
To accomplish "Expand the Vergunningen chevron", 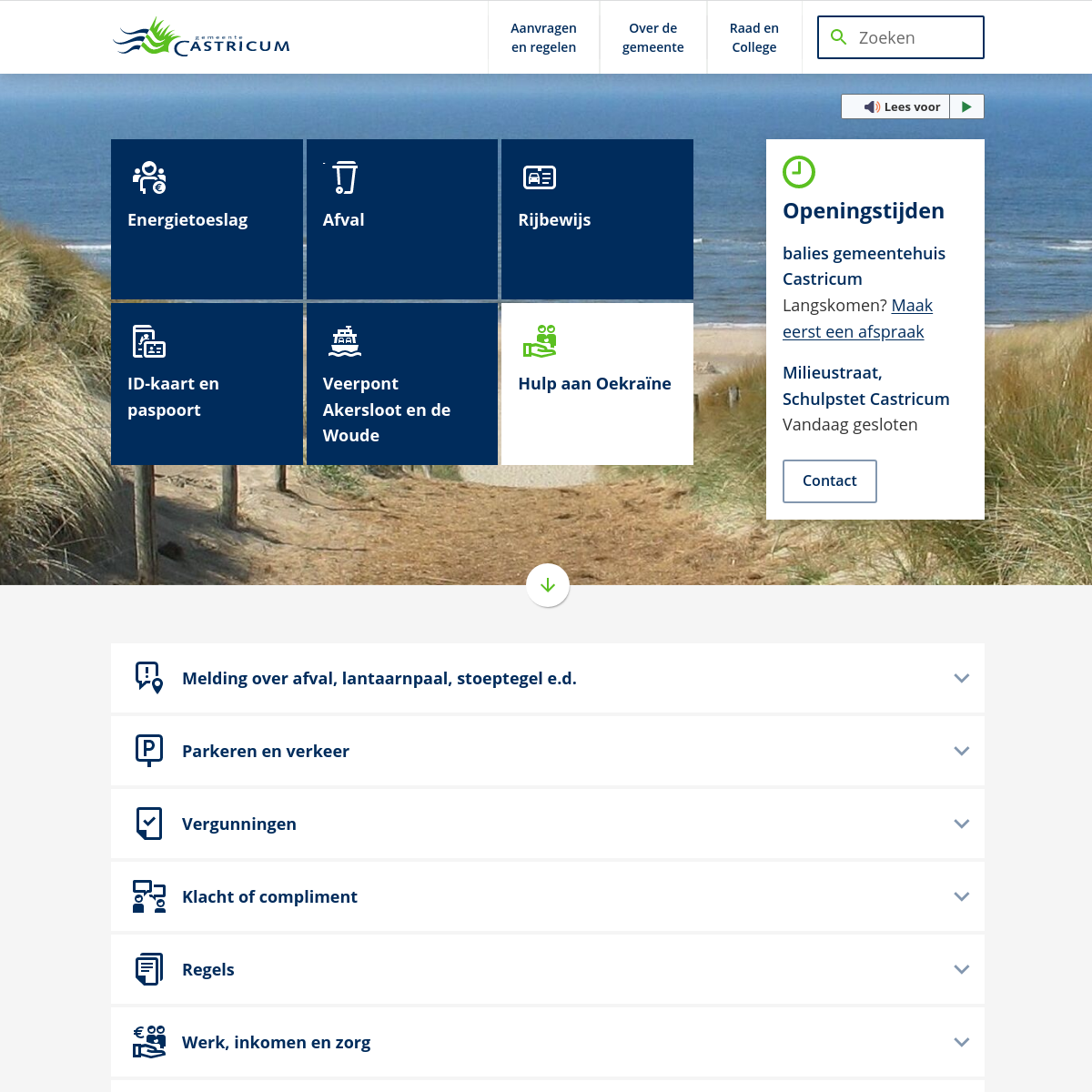I will coord(962,824).
